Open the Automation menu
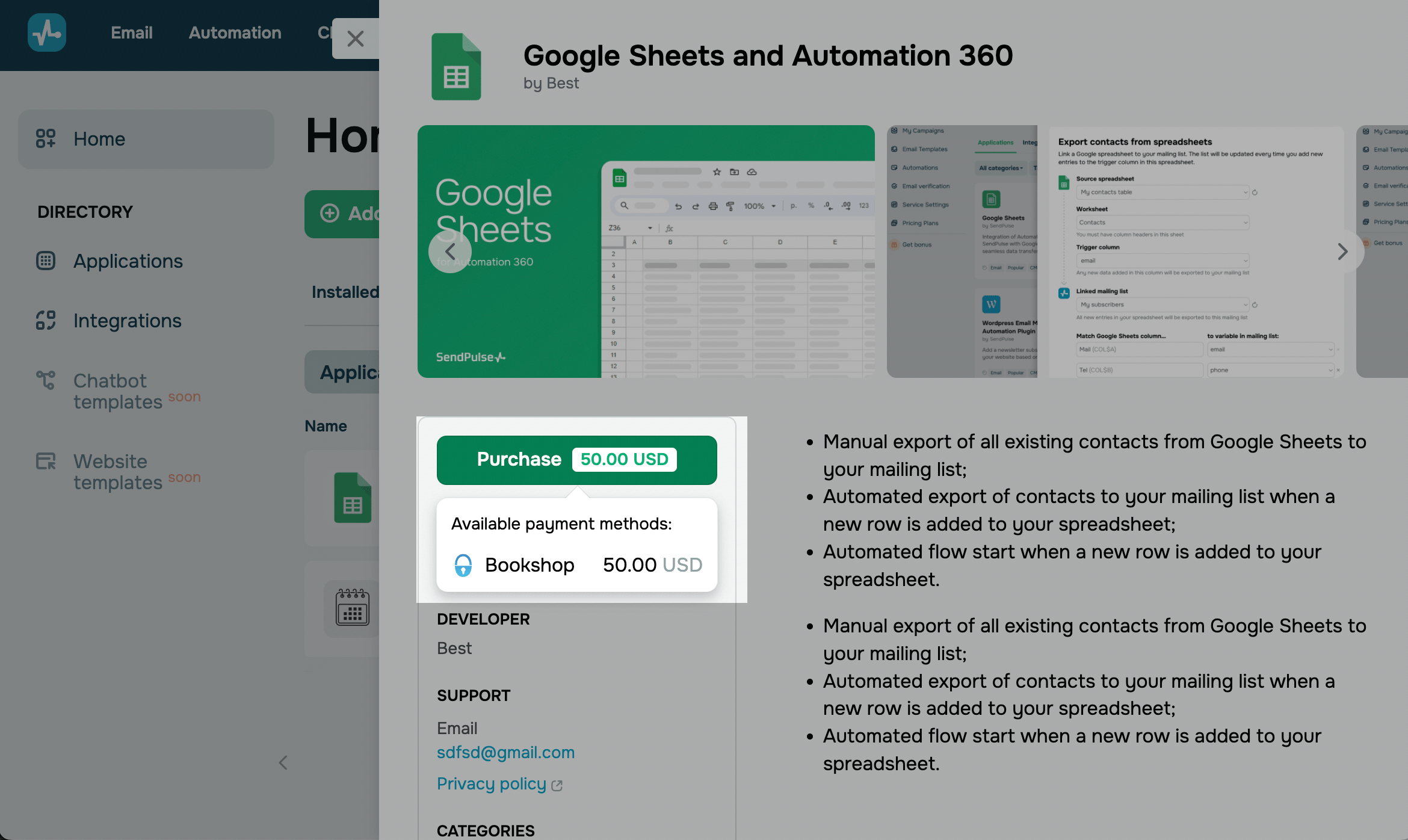This screenshot has height=840, width=1408. tap(235, 32)
